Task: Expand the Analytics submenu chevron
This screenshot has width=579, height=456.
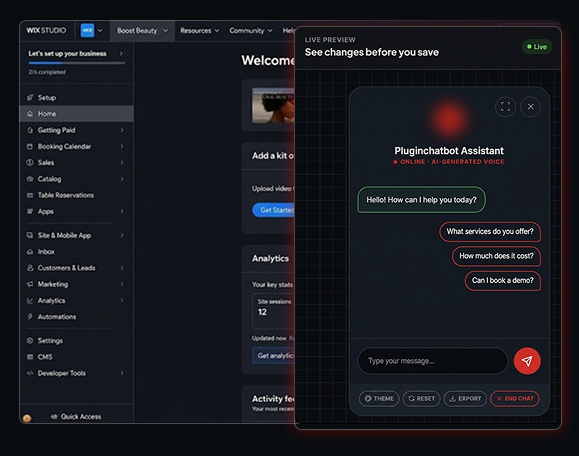Action: 121,301
